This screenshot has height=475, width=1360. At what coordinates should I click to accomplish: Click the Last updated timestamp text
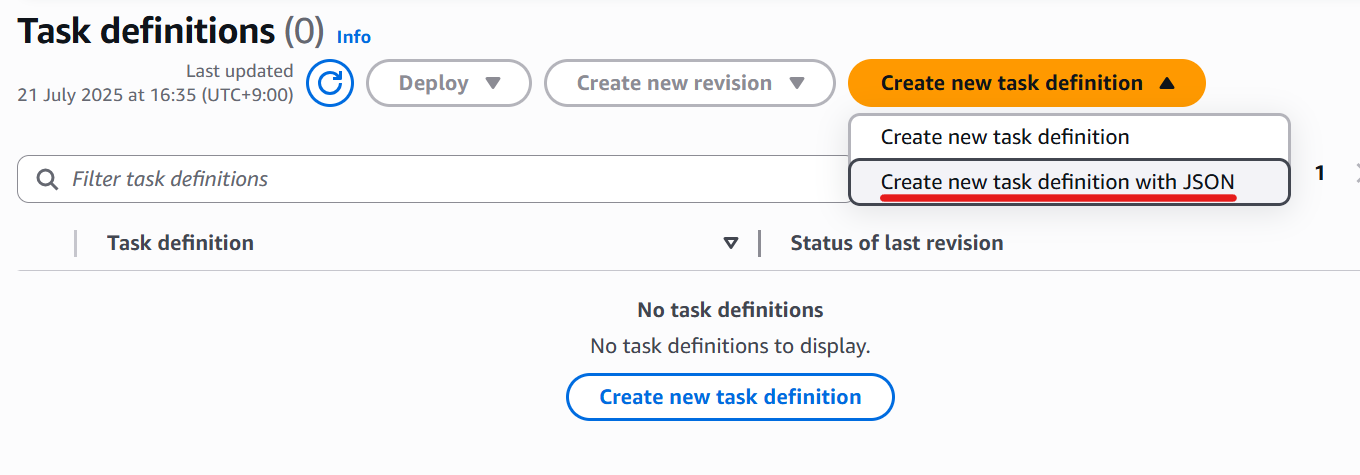coord(155,83)
